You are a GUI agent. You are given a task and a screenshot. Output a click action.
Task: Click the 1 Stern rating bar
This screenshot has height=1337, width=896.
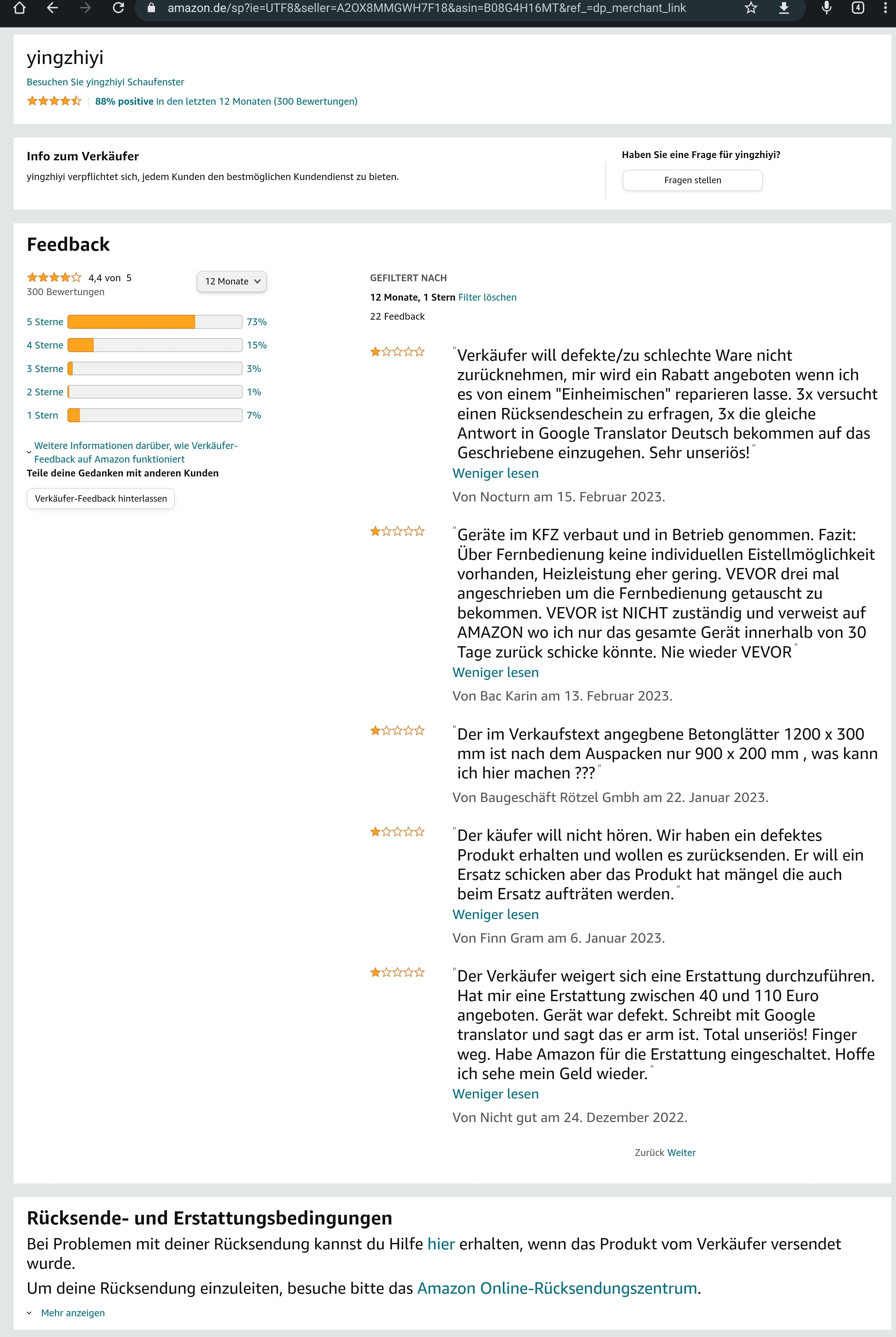[154, 416]
